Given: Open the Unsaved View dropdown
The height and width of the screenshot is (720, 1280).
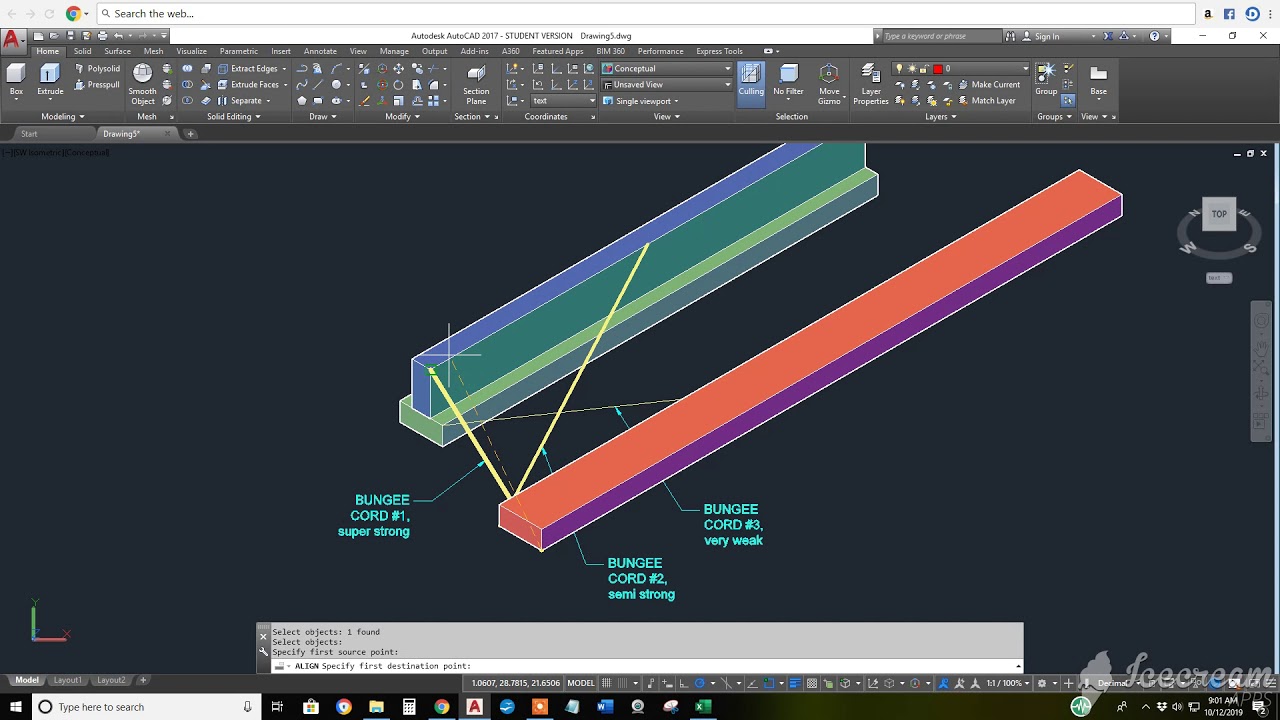Looking at the screenshot, I should pyautogui.click(x=667, y=85).
